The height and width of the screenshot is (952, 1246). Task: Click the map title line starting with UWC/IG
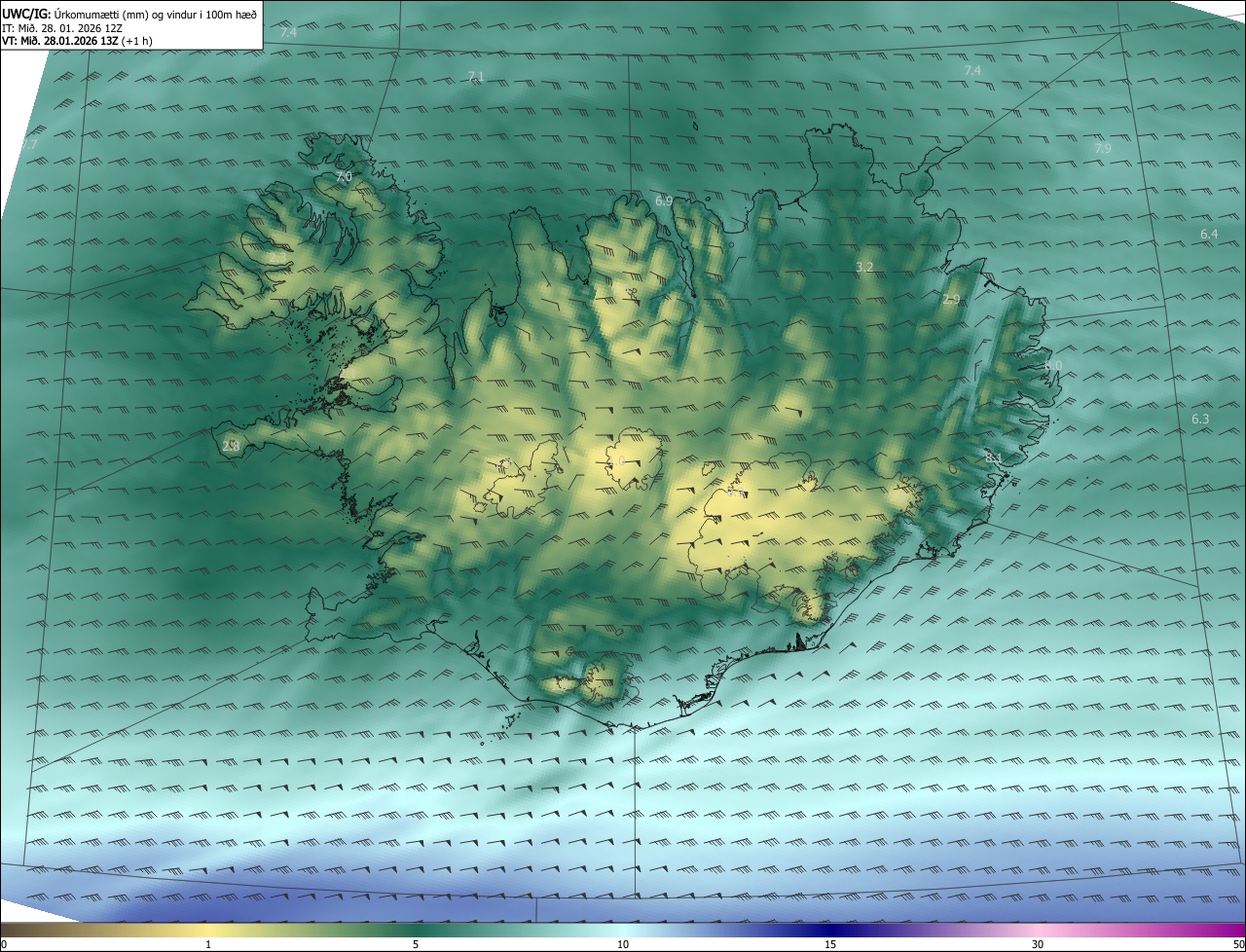tap(129, 14)
